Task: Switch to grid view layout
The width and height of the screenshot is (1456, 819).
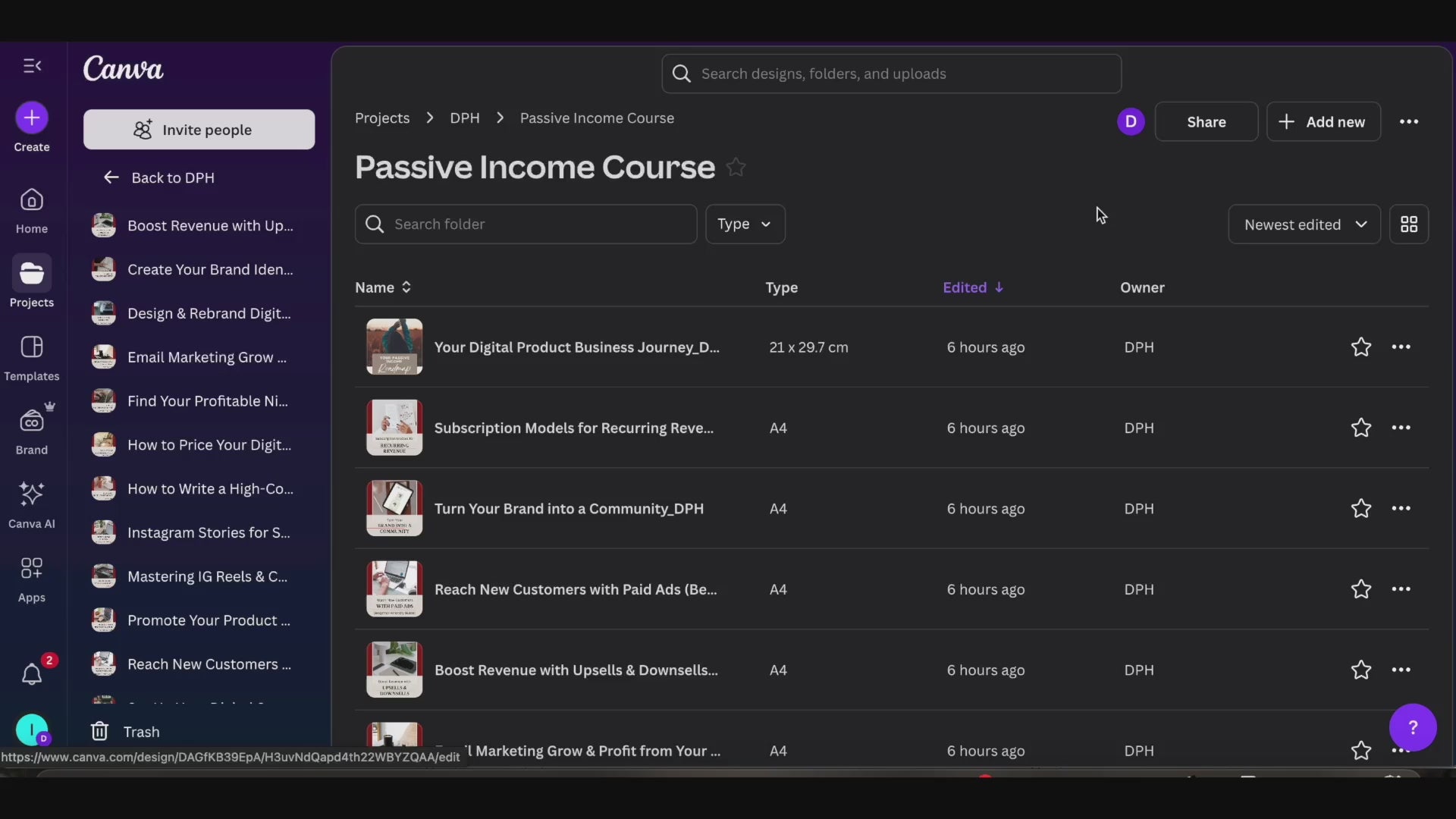Action: 1408,224
